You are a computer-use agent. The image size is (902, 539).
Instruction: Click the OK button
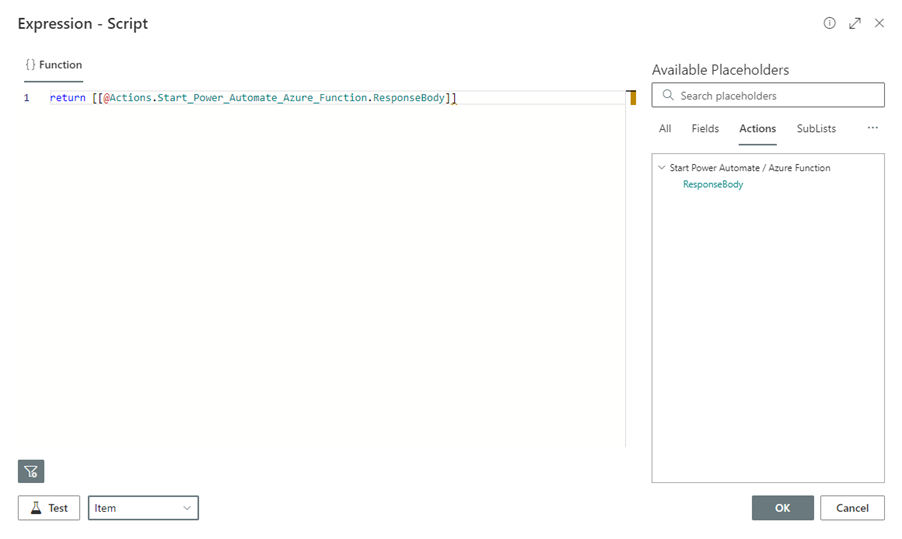tap(782, 508)
